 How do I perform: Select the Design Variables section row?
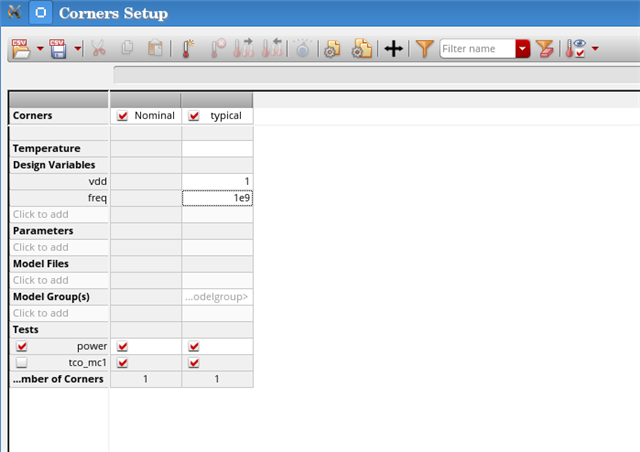(x=59, y=165)
